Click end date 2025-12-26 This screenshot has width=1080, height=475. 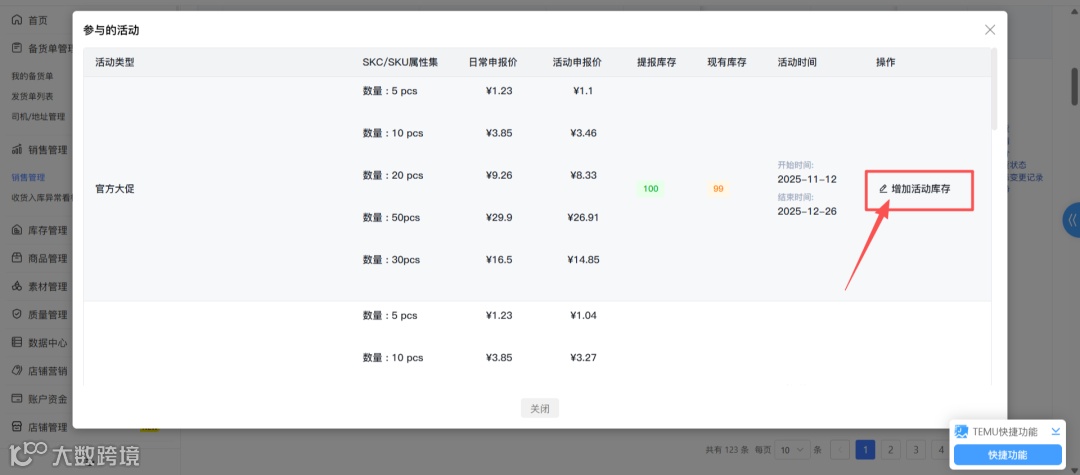pos(807,211)
